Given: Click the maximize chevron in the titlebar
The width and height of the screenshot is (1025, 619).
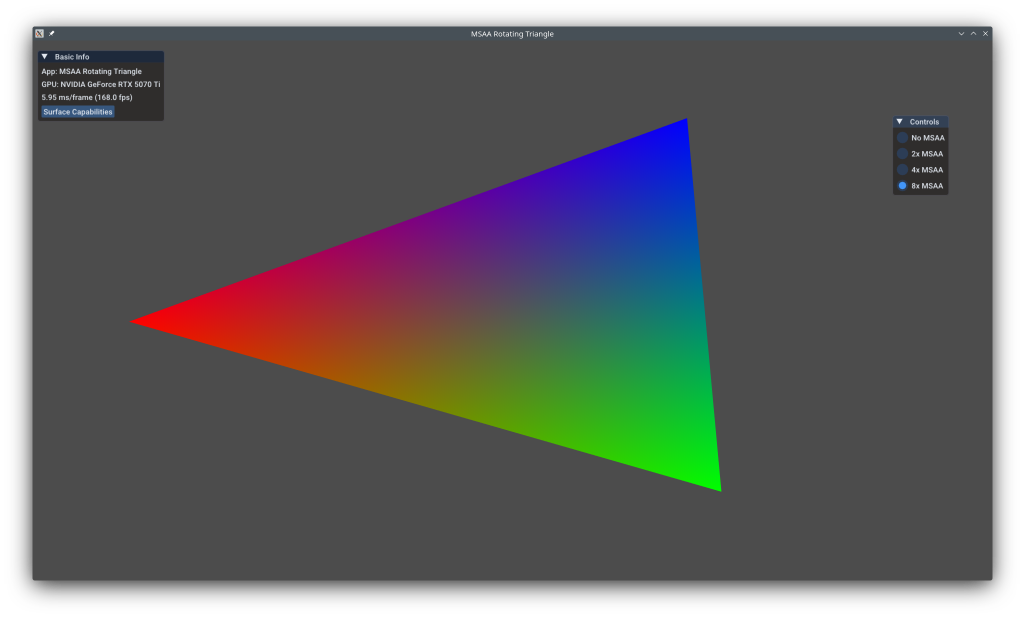Looking at the screenshot, I should [973, 33].
